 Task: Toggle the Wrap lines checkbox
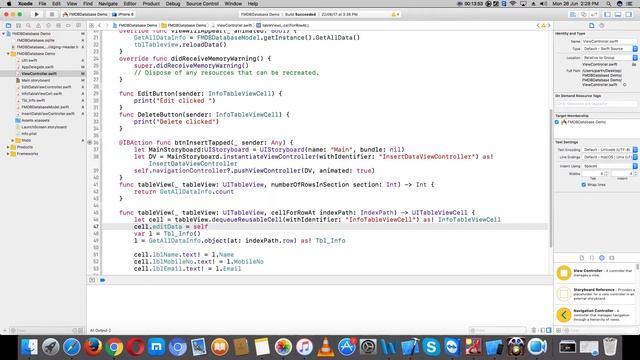tap(584, 185)
